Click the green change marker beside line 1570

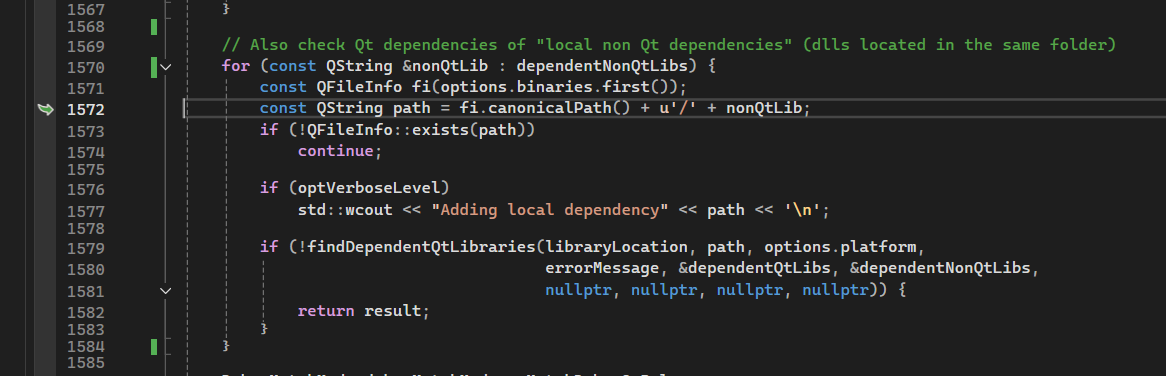click(154, 68)
